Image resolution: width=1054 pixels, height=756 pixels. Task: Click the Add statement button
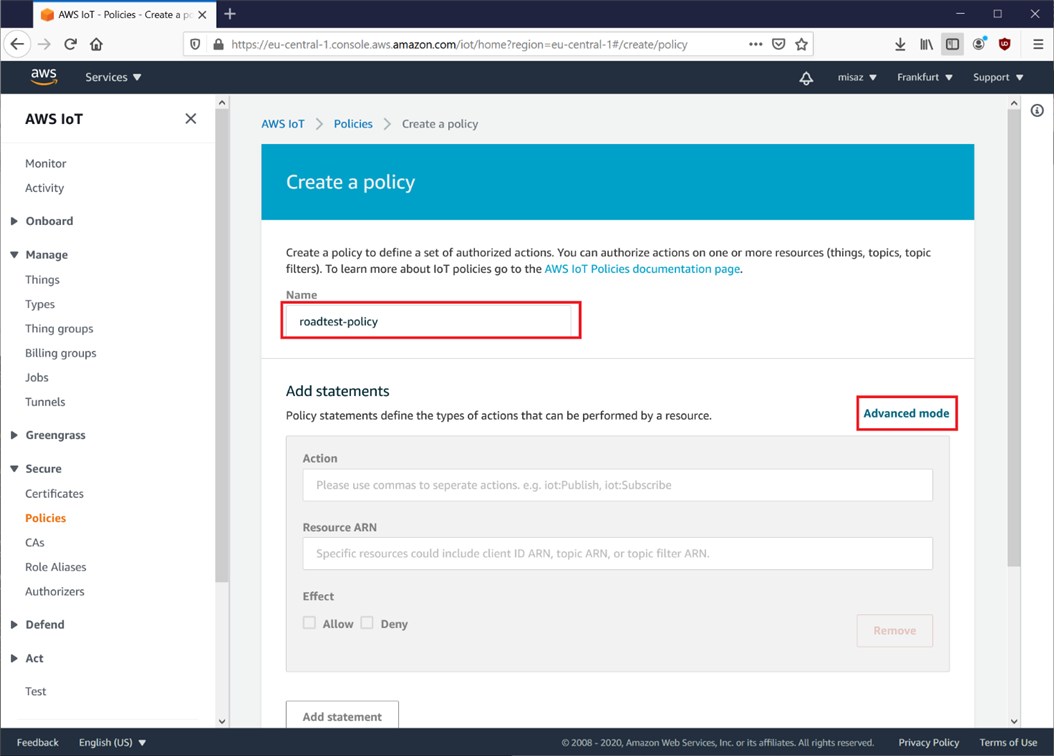tap(342, 716)
